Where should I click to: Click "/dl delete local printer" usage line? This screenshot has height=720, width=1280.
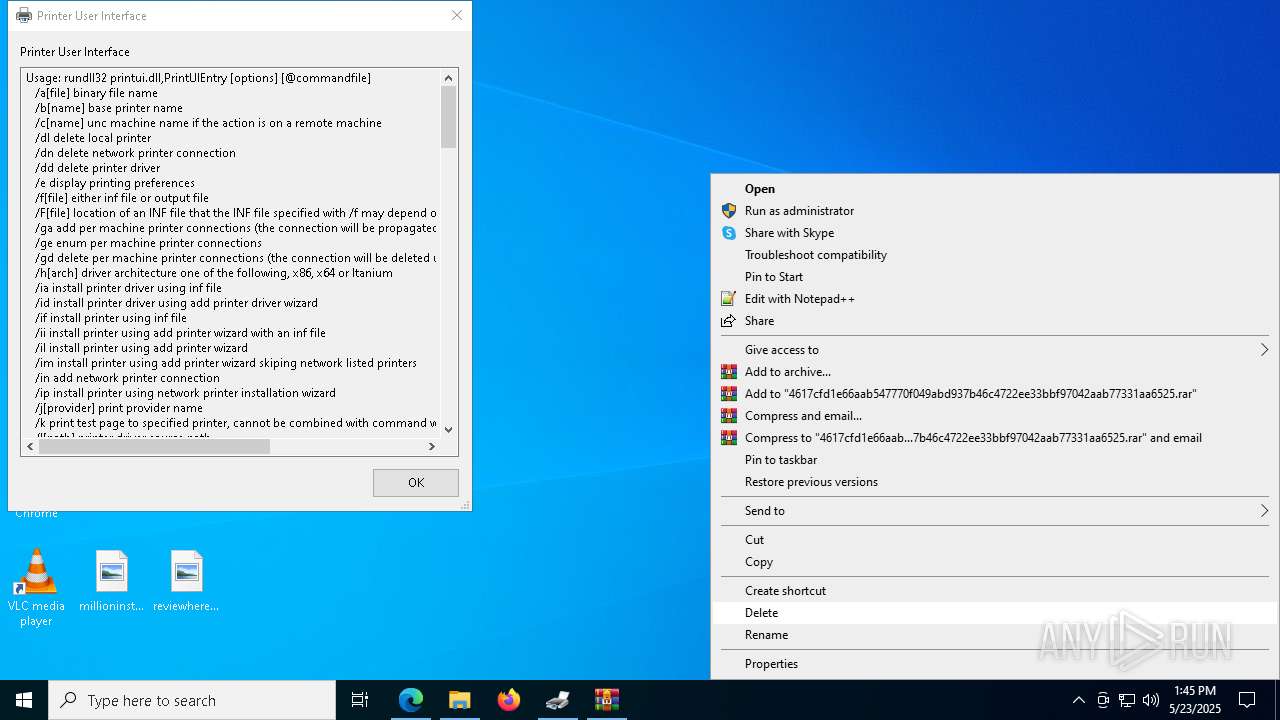click(93, 138)
